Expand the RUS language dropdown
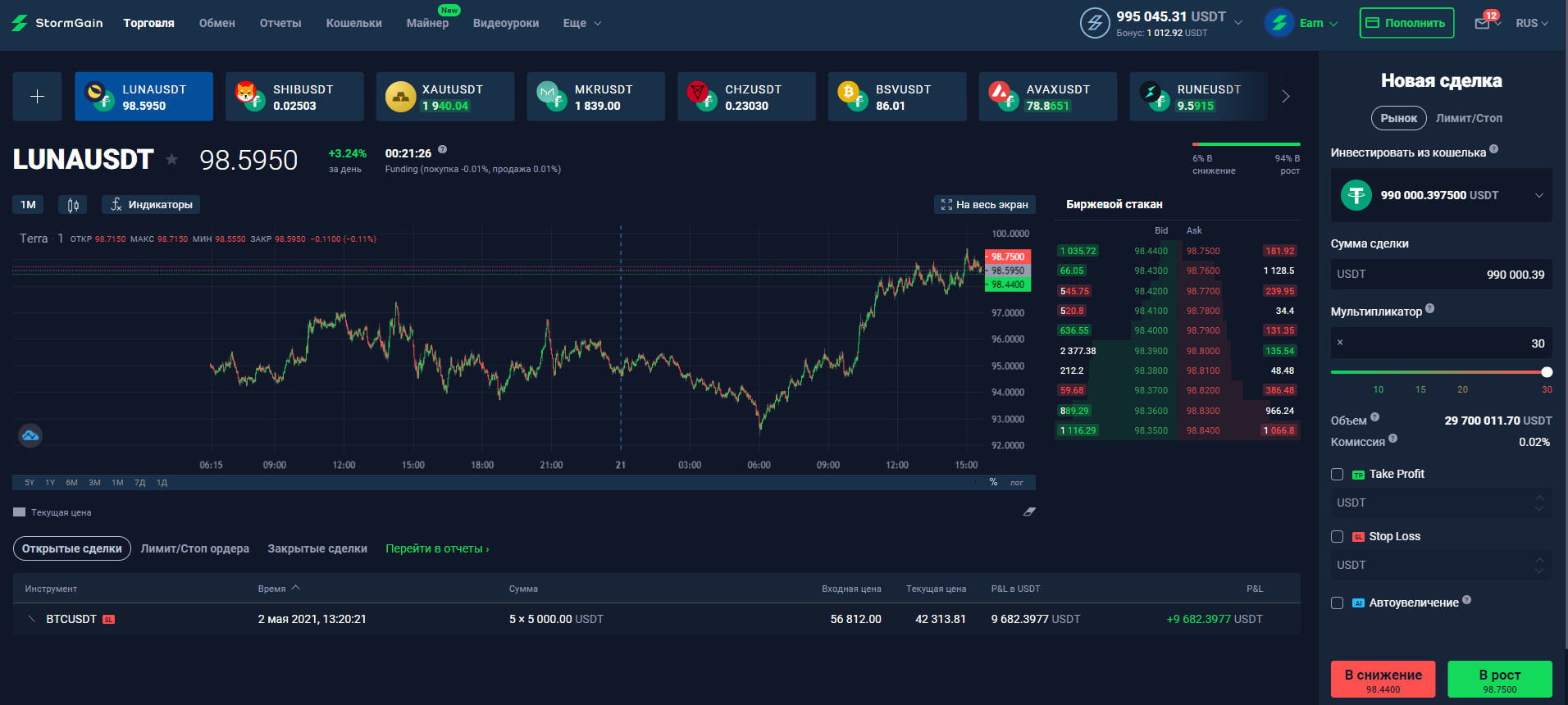This screenshot has height=705, width=1568. 1532,23
